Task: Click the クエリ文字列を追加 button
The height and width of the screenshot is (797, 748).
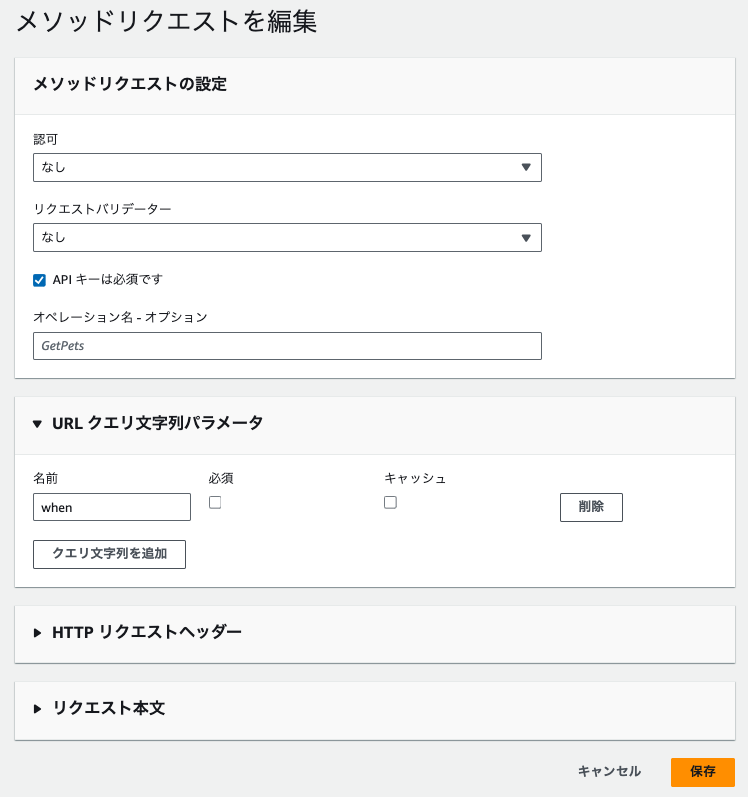Action: click(x=109, y=554)
